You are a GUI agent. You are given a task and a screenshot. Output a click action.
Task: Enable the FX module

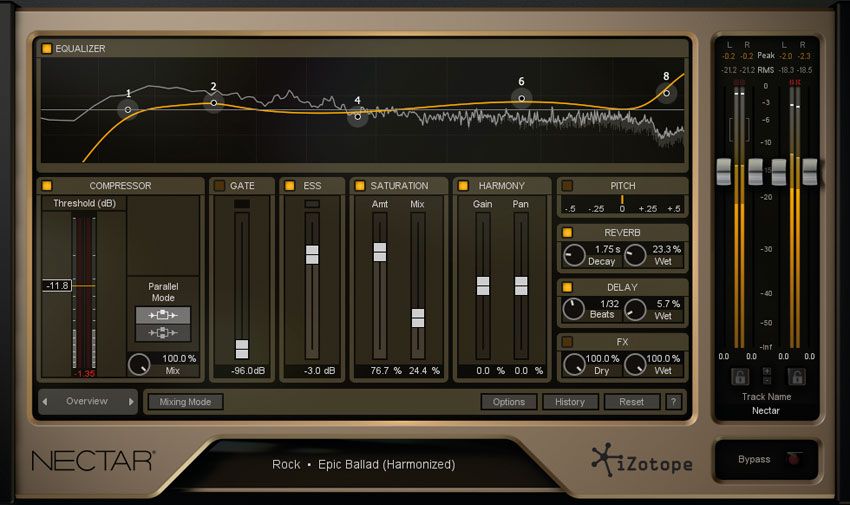(568, 342)
